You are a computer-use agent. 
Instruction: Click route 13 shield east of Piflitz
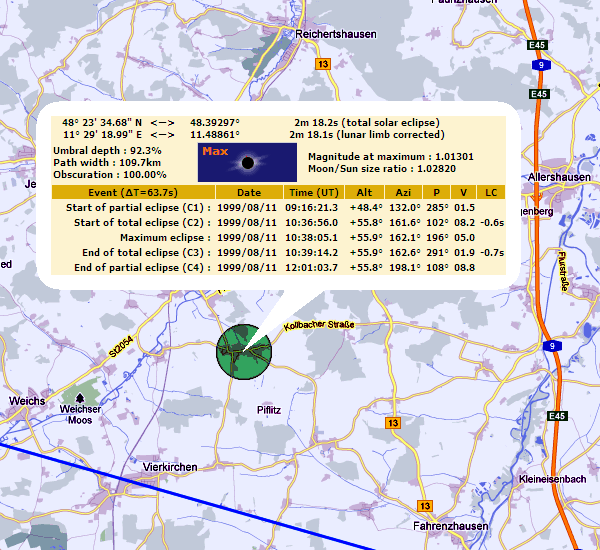(389, 424)
